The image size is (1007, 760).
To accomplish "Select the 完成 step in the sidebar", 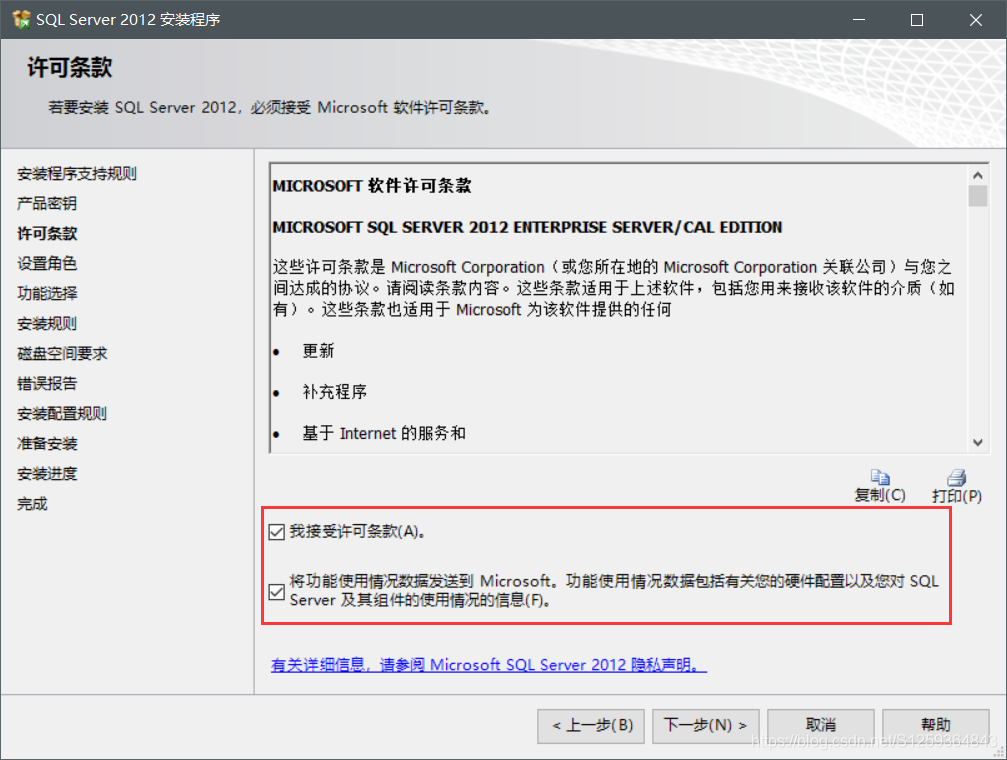I will (x=32, y=504).
